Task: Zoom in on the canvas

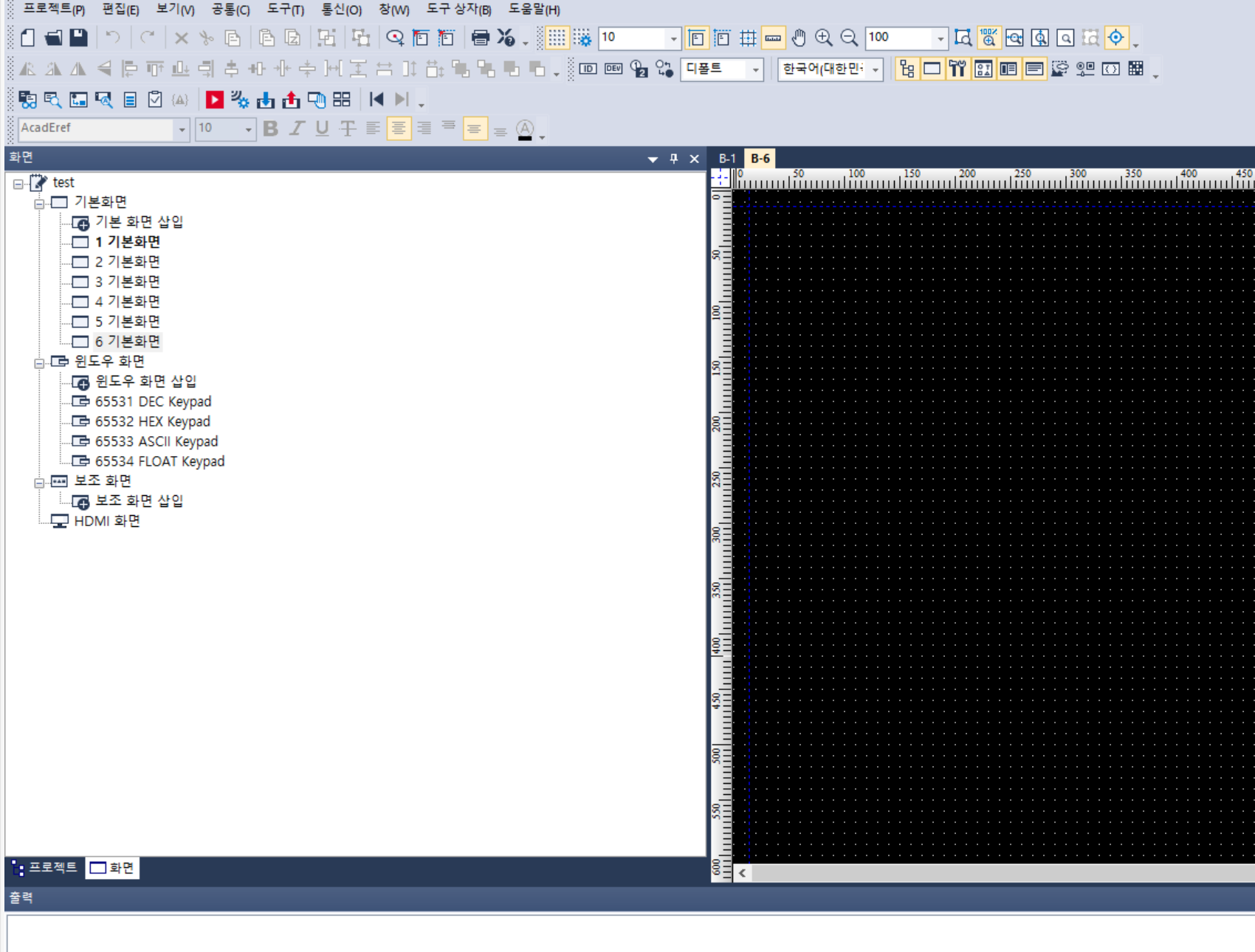Action: [x=825, y=36]
